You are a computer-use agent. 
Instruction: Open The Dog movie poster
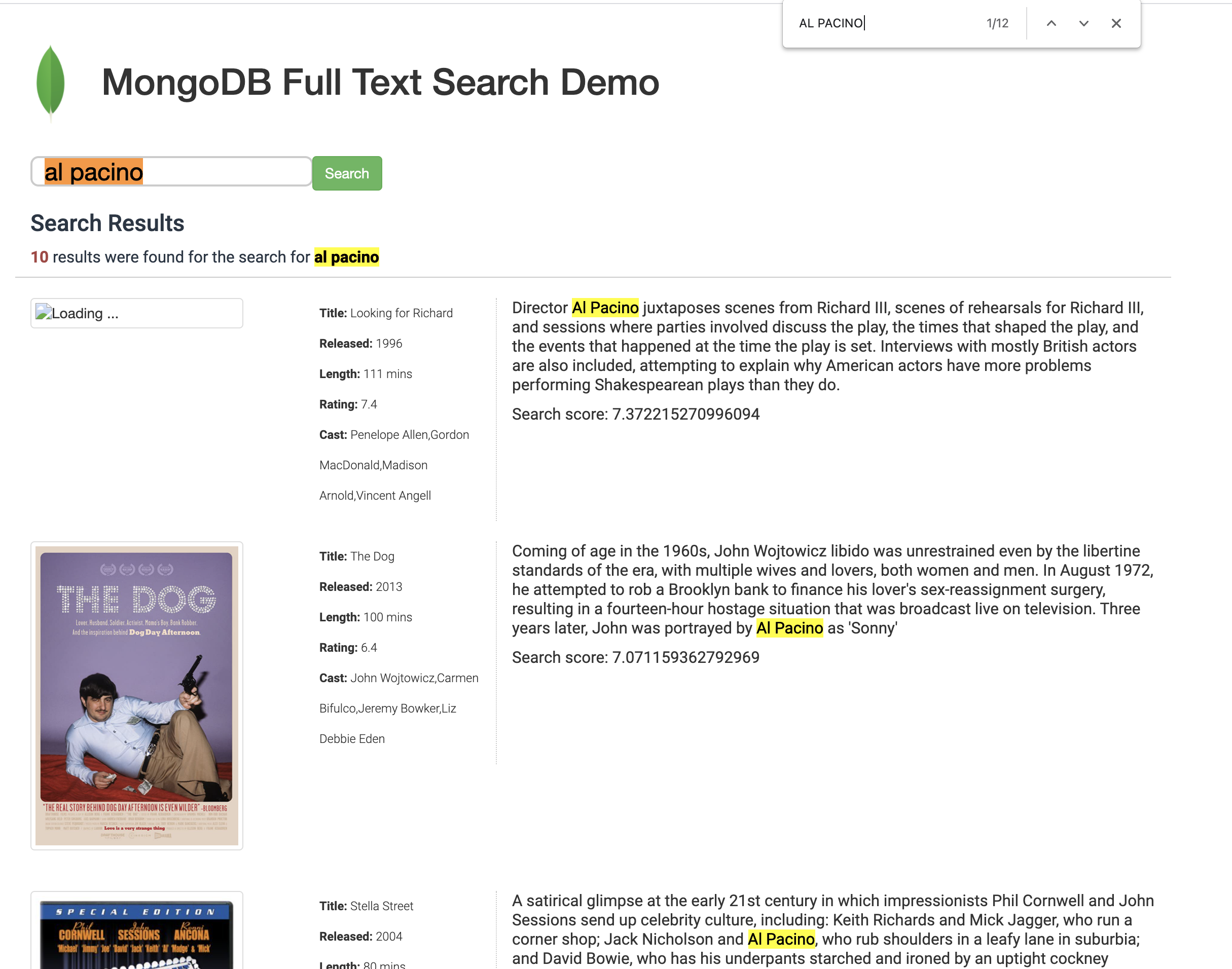136,695
